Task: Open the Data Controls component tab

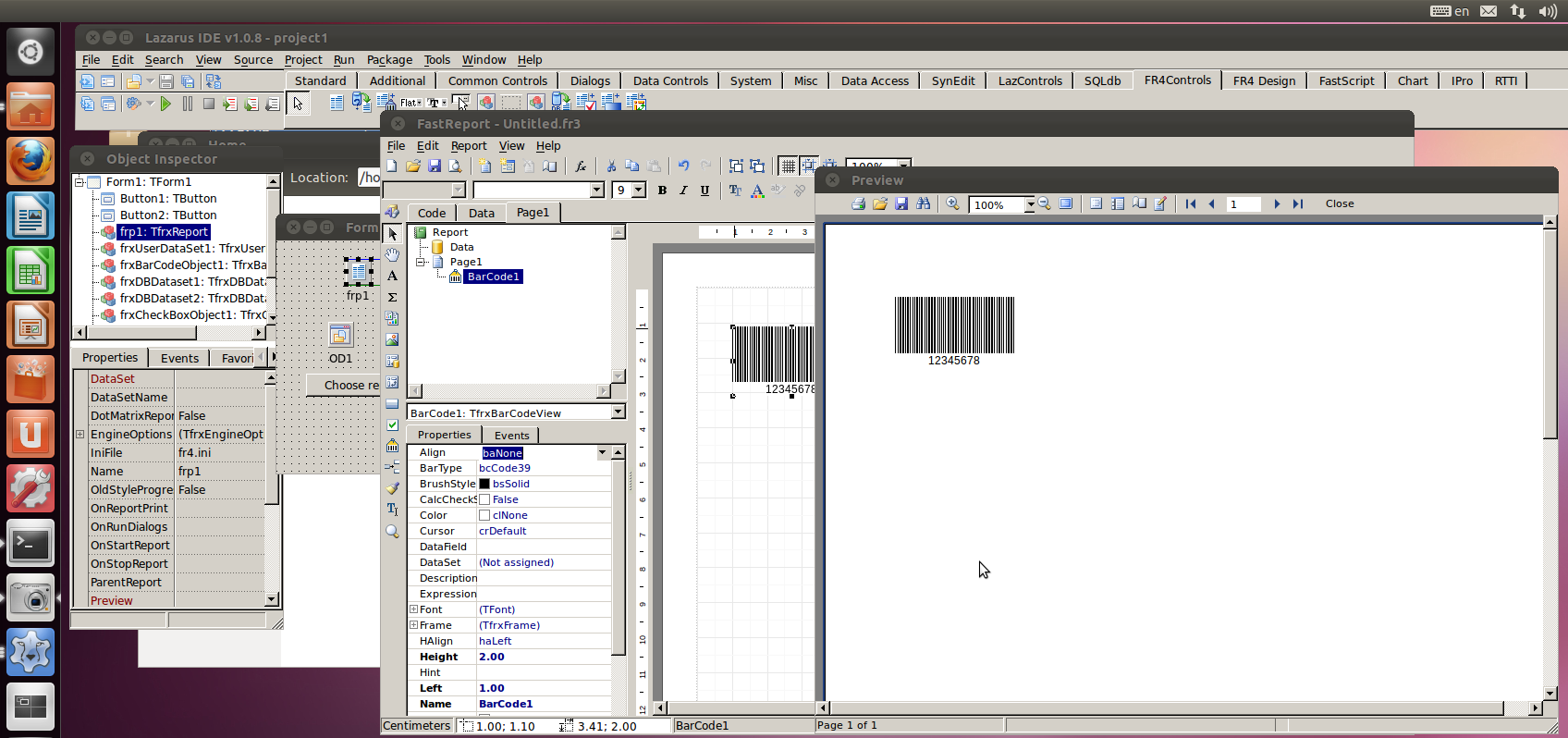Action: tap(670, 80)
